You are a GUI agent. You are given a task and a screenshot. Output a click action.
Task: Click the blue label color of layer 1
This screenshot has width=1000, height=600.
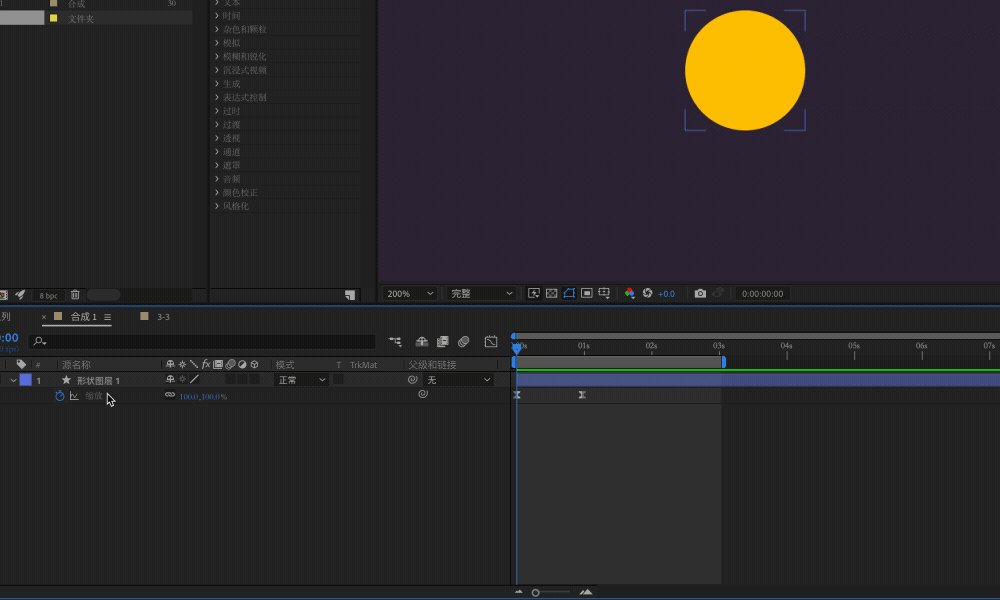click(26, 379)
